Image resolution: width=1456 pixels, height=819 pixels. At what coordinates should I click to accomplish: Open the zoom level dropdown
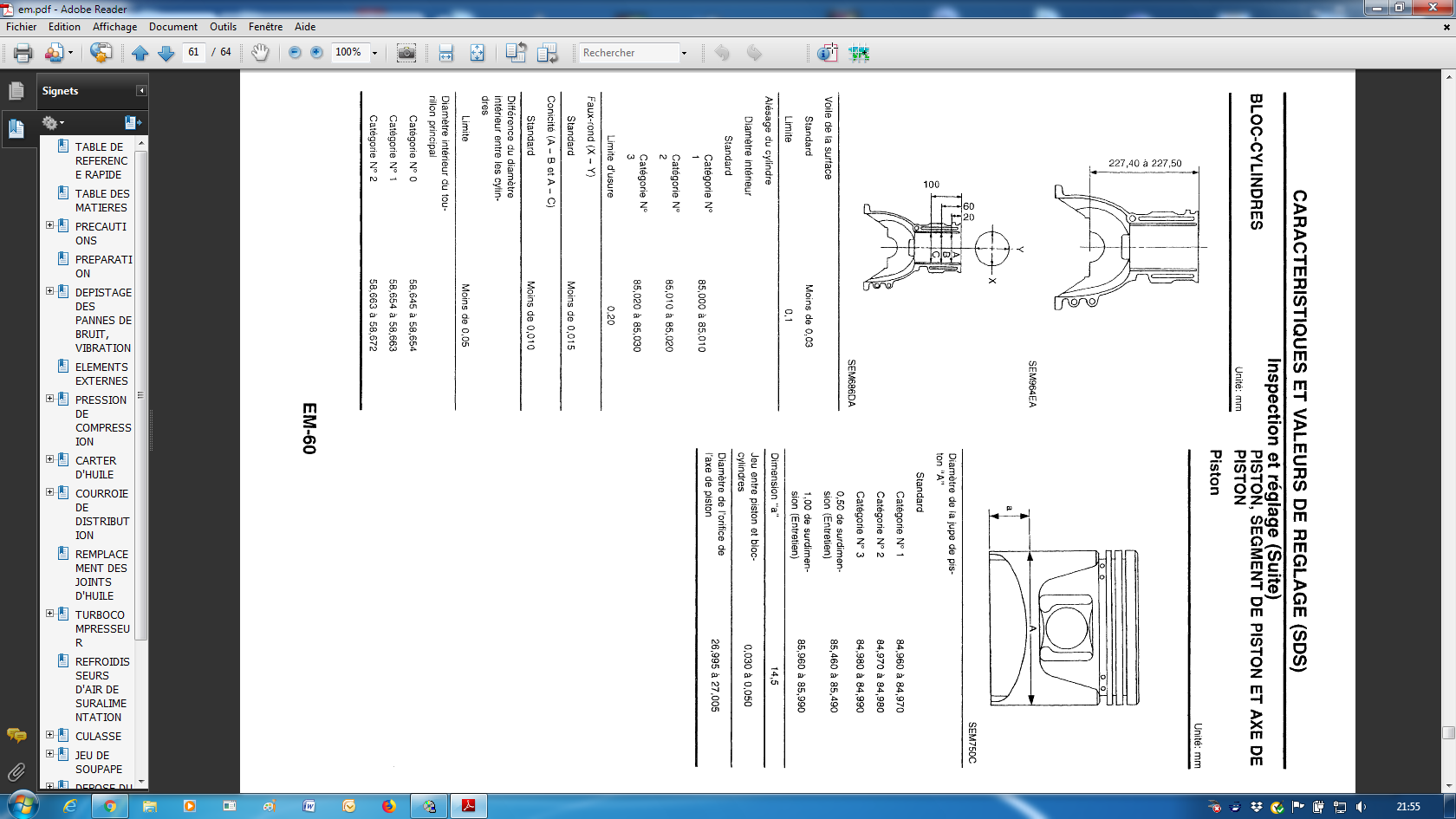374,53
